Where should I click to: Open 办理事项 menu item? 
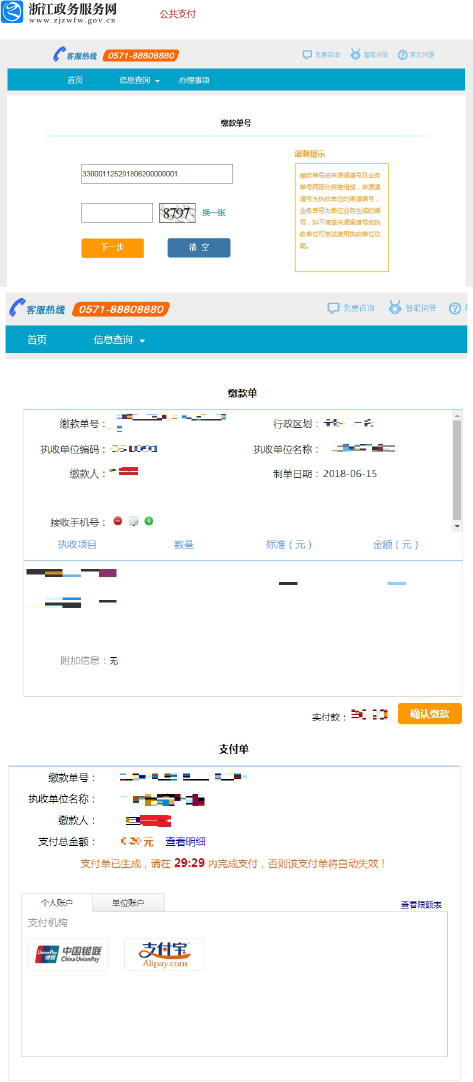coord(194,80)
